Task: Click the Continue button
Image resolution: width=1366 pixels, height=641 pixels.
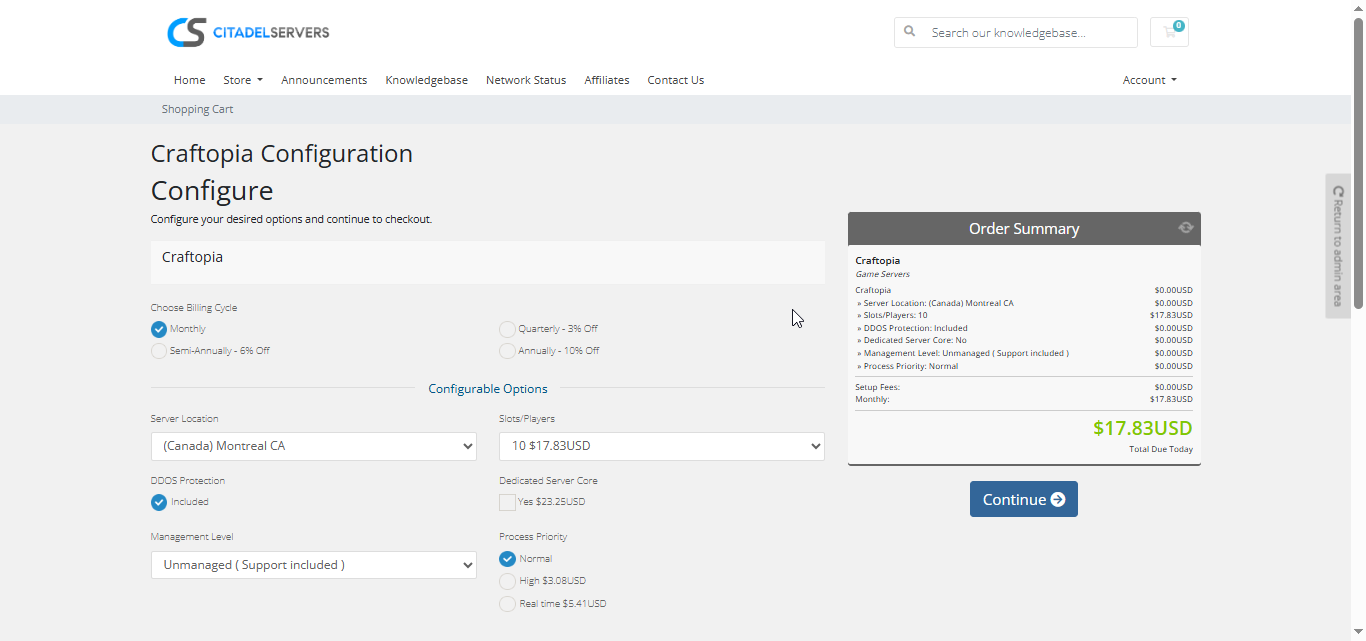Action: [1023, 499]
